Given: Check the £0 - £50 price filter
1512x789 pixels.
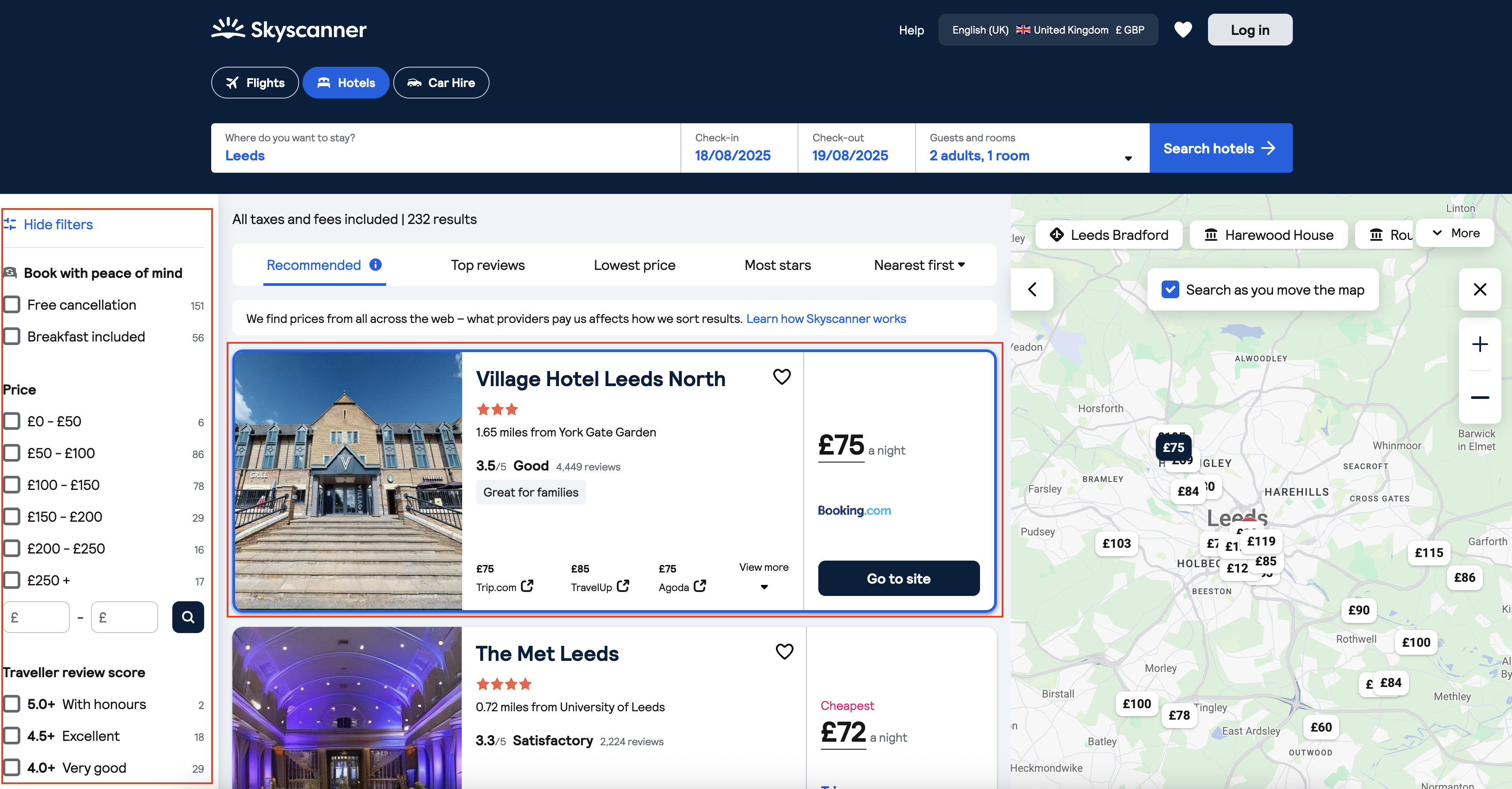Looking at the screenshot, I should (x=12, y=421).
